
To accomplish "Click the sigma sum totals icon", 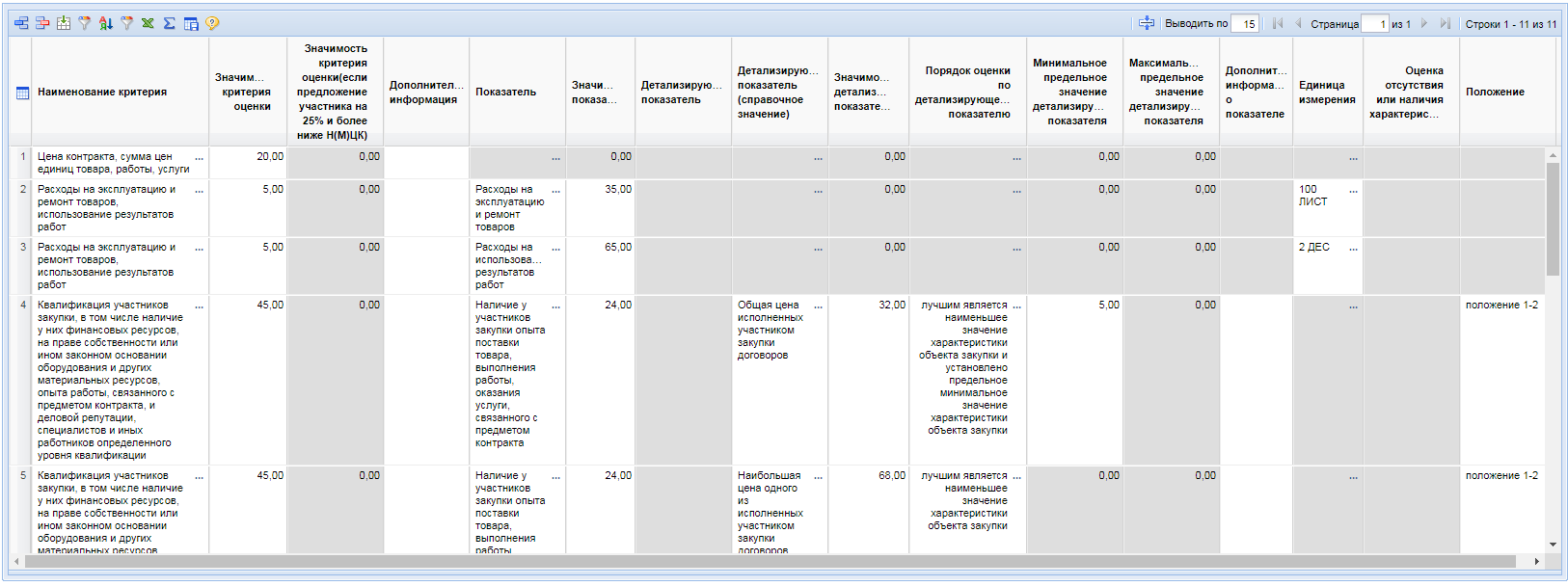I will click(170, 23).
